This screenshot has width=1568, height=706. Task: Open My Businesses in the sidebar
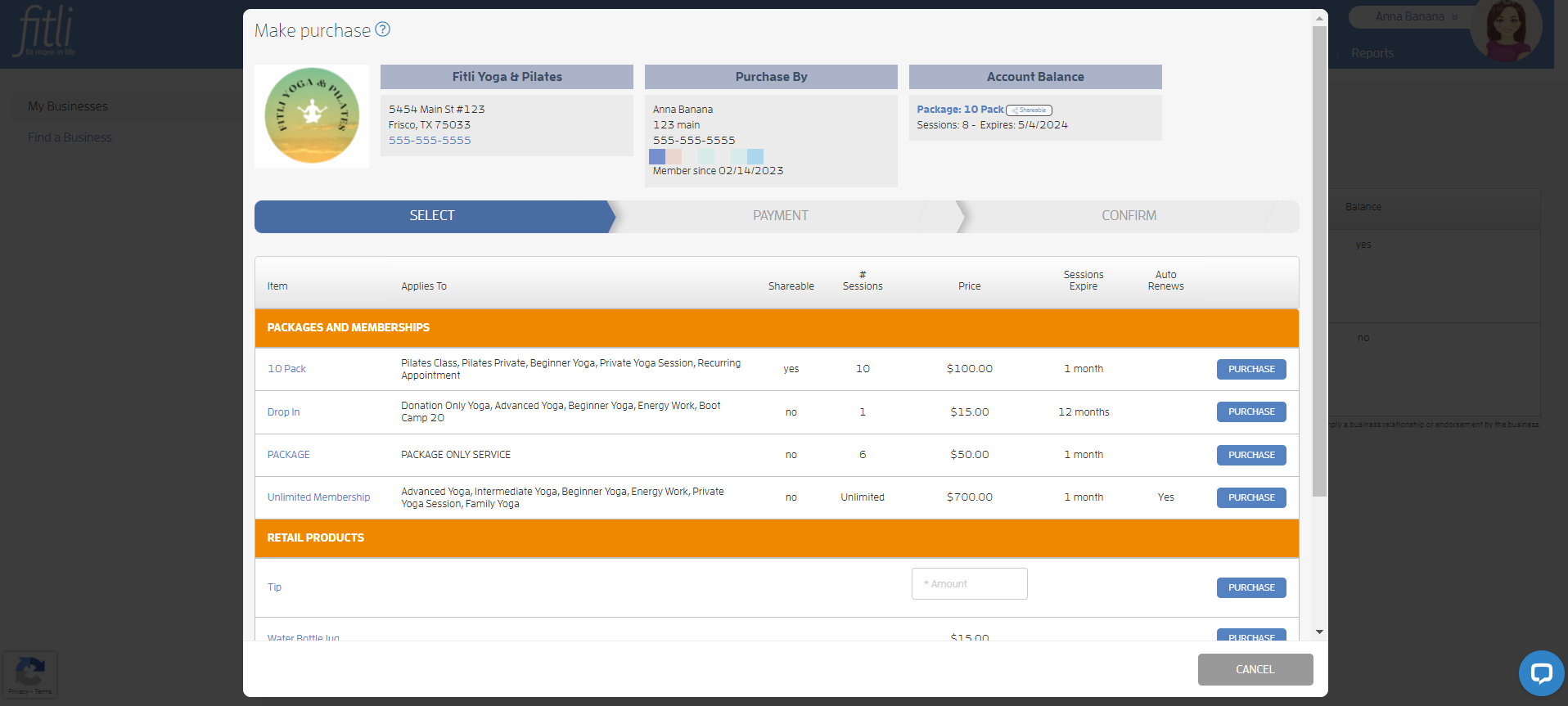[x=68, y=106]
